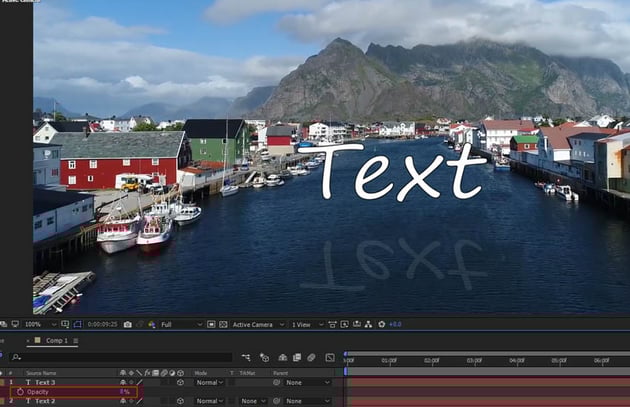Open the Comp 1 panel menu icon
630x407 pixels.
coord(78,340)
